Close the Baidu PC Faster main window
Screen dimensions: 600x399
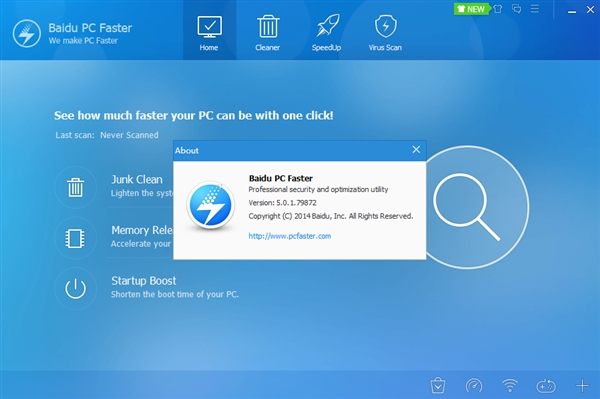click(590, 10)
